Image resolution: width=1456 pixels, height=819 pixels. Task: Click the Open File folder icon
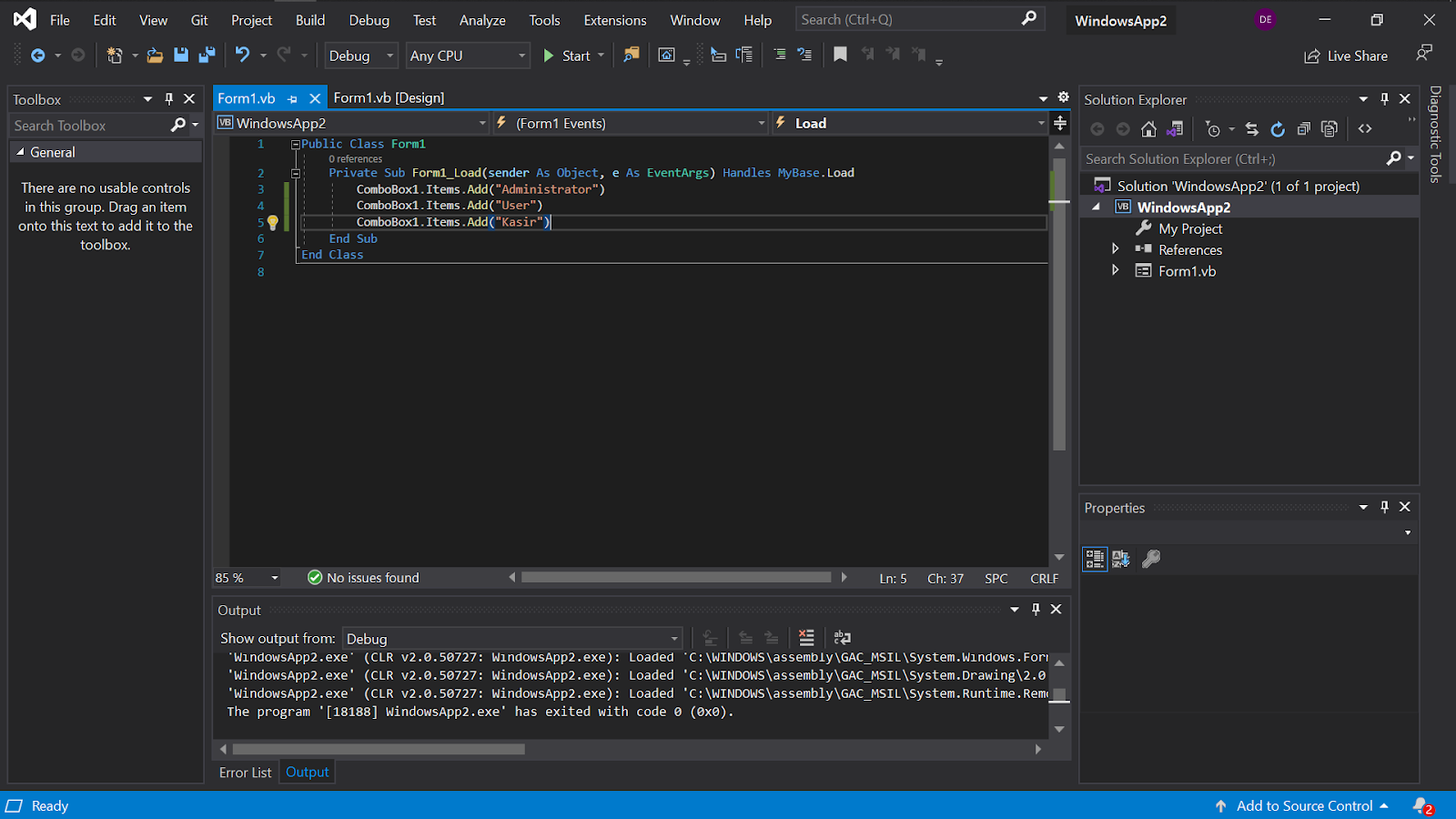pos(155,56)
